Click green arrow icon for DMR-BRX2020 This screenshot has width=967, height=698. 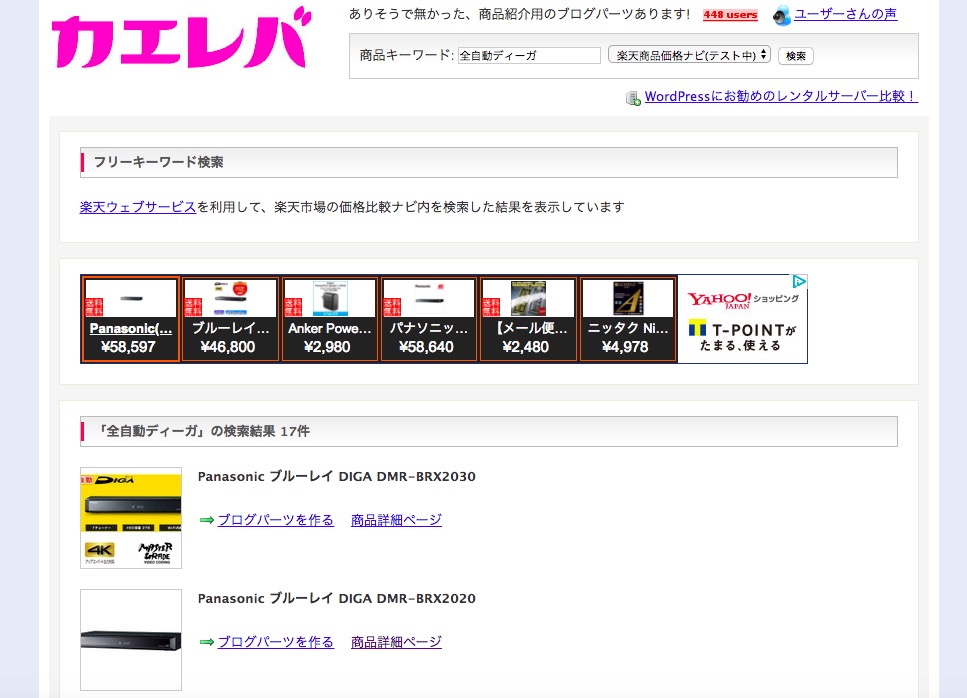coord(207,642)
